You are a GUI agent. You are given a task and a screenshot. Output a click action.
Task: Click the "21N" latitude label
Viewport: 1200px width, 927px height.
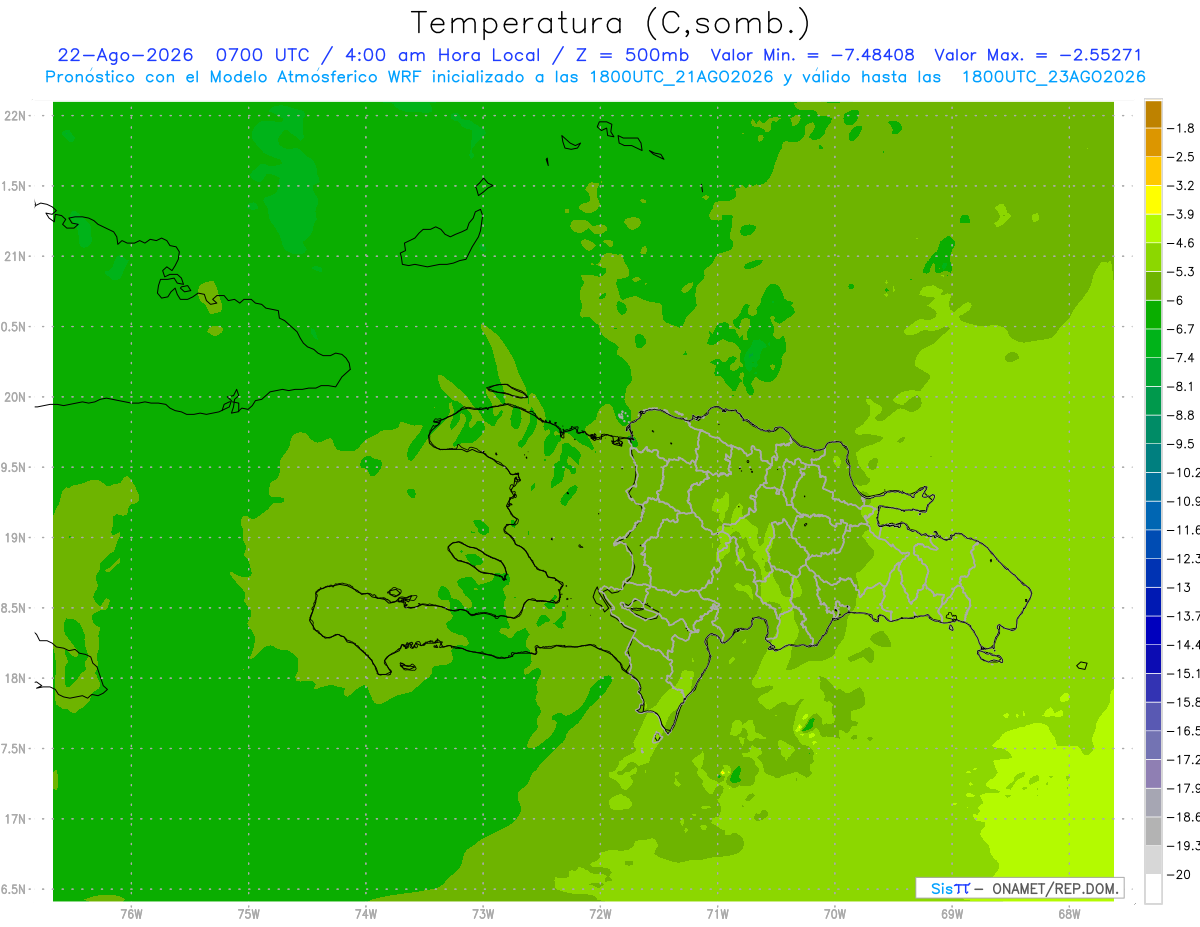[x=15, y=256]
